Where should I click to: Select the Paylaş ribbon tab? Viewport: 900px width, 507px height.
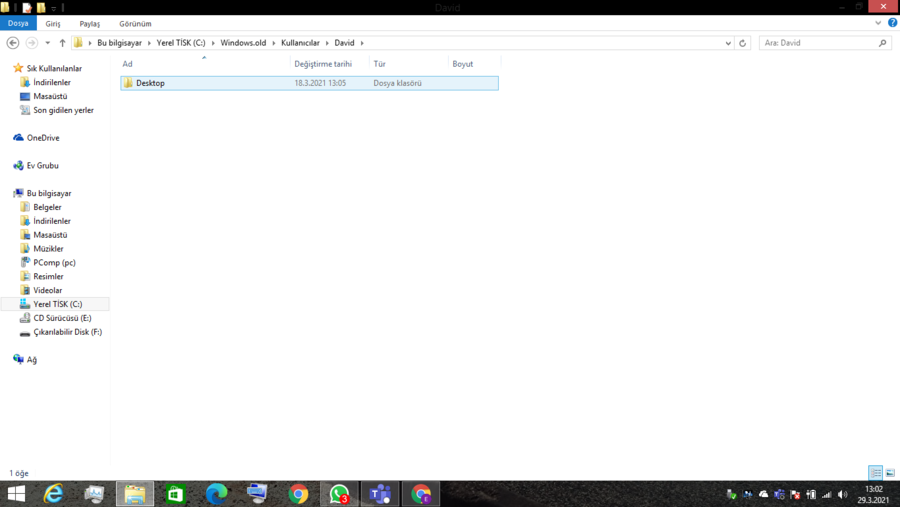(x=90, y=24)
